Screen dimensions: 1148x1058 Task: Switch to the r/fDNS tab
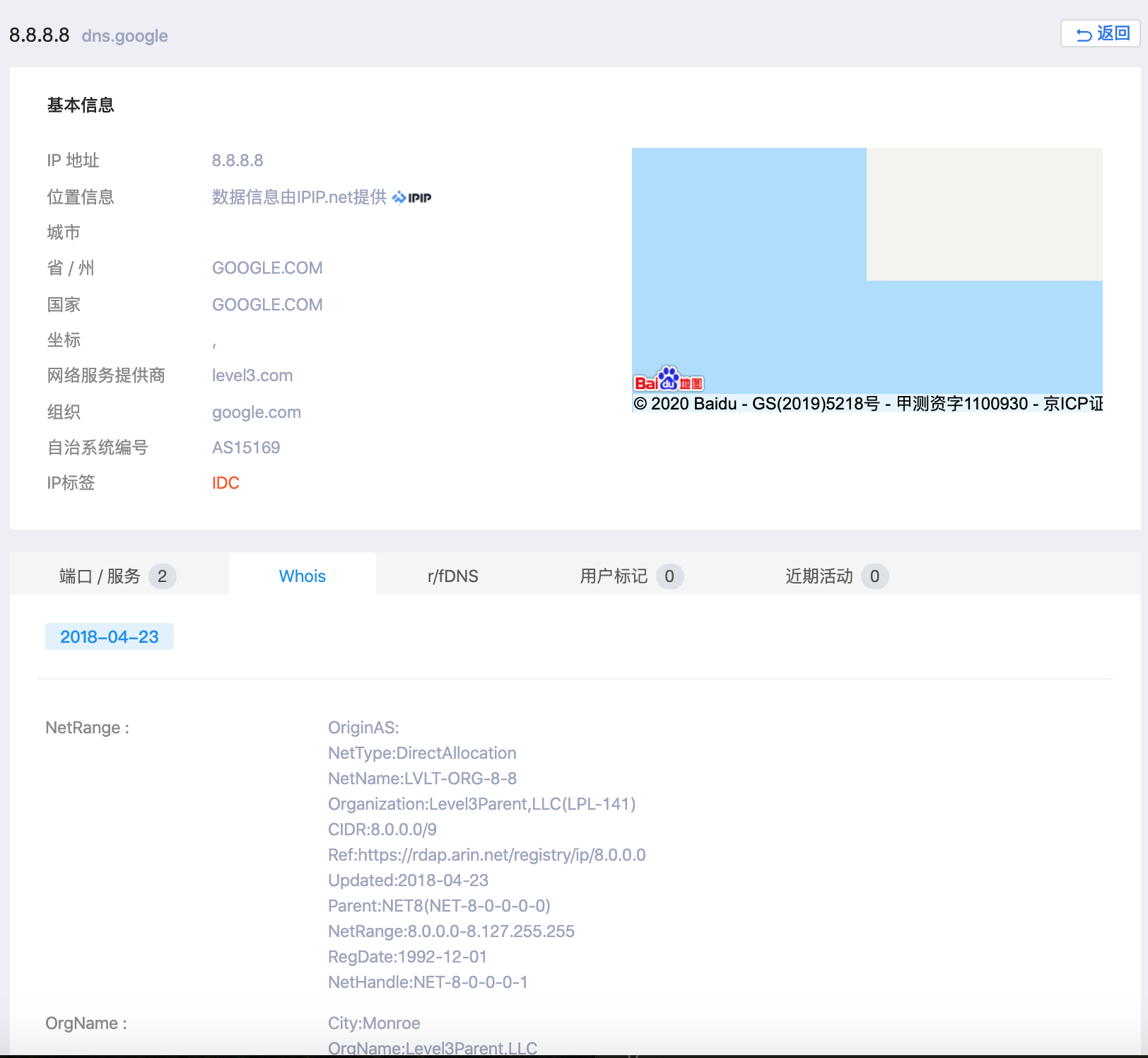tap(453, 576)
